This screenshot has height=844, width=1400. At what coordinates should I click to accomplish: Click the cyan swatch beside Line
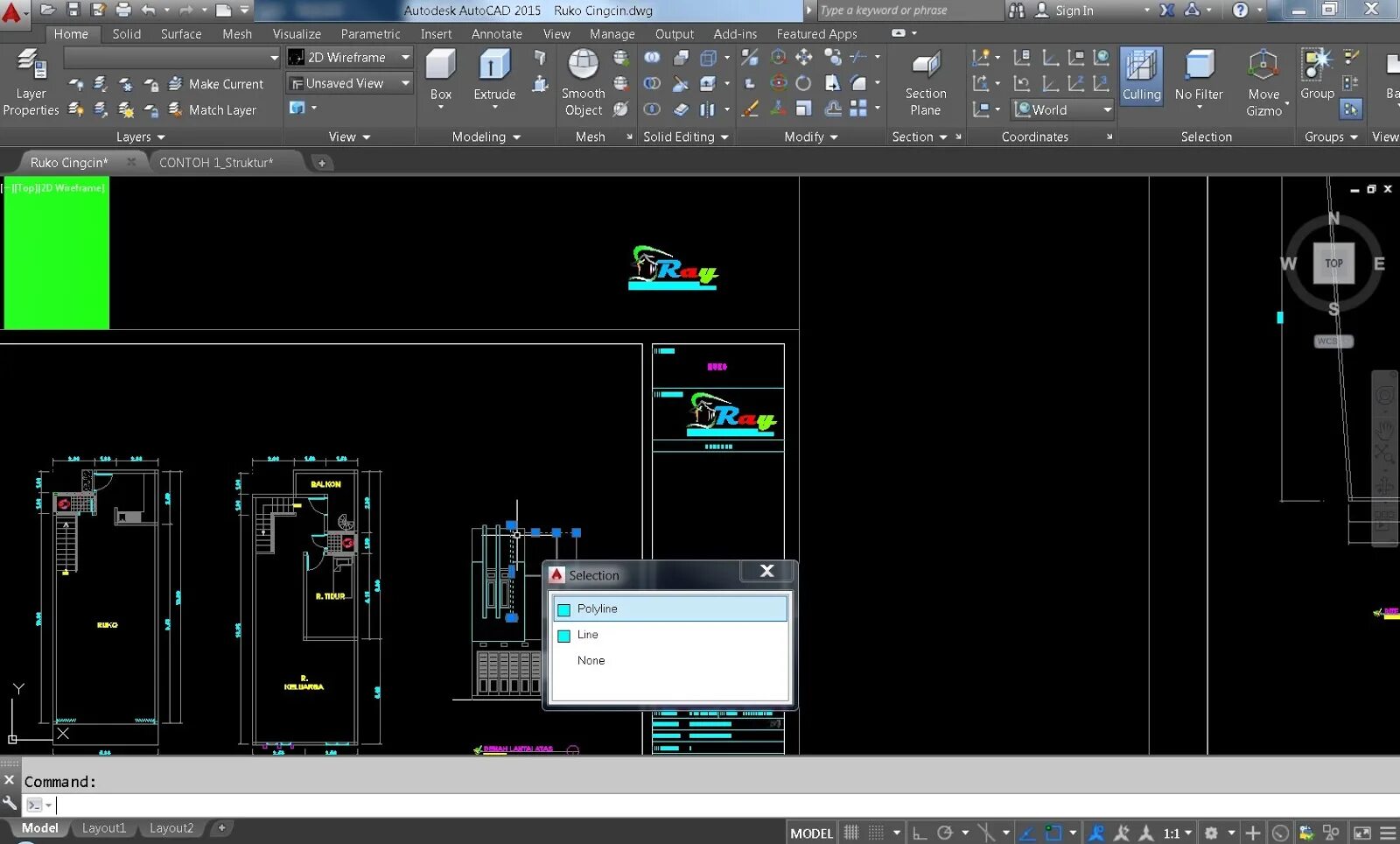coord(564,637)
